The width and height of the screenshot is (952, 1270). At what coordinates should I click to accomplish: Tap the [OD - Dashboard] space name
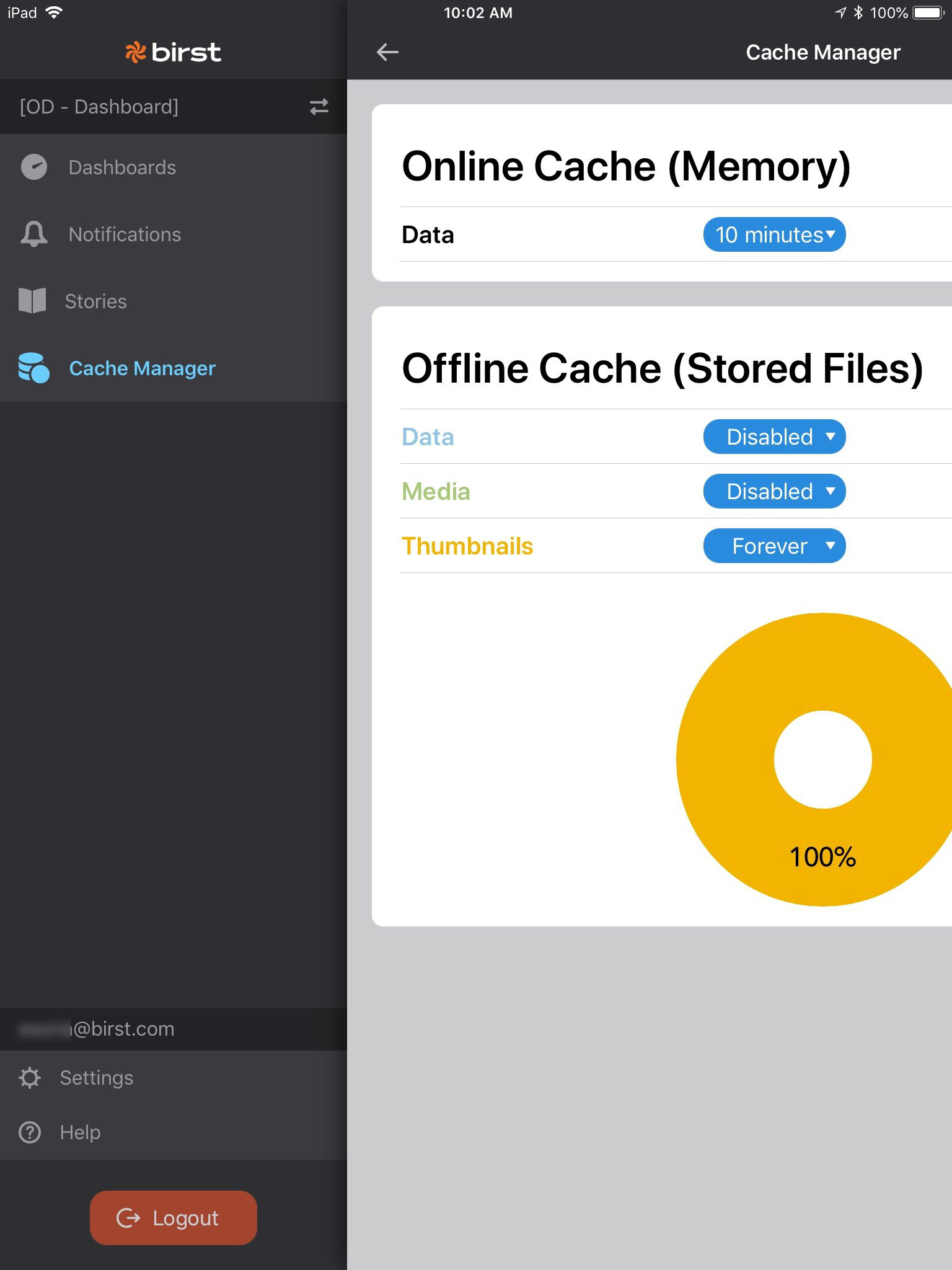tap(99, 107)
